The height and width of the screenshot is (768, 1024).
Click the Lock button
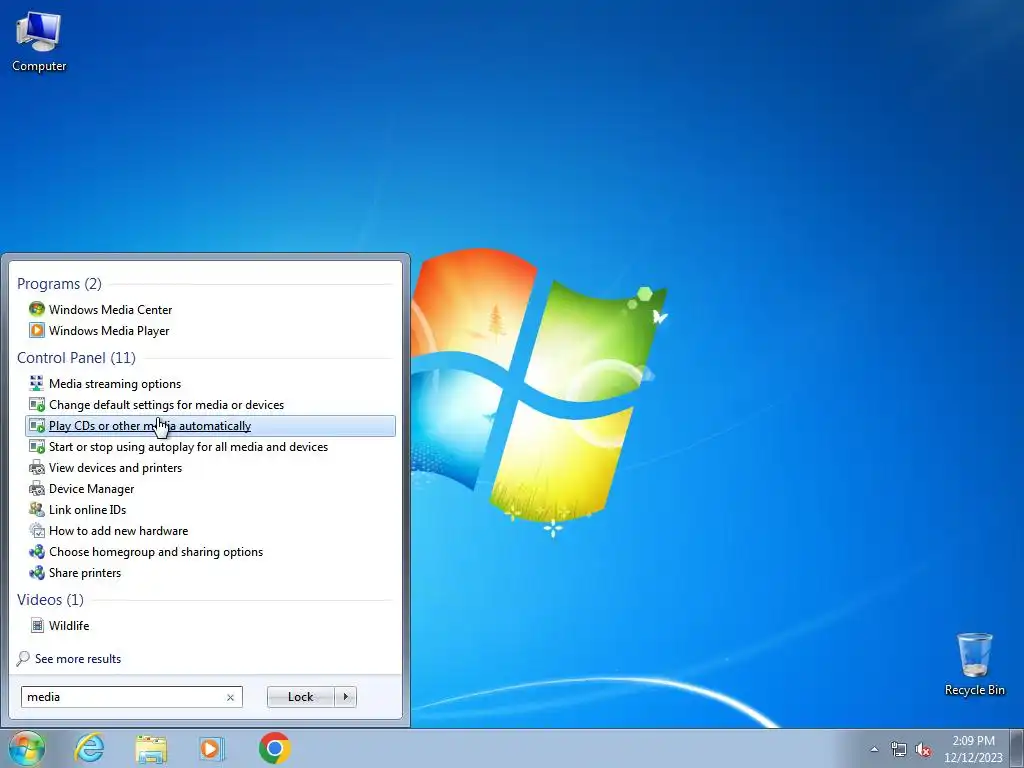coord(300,697)
